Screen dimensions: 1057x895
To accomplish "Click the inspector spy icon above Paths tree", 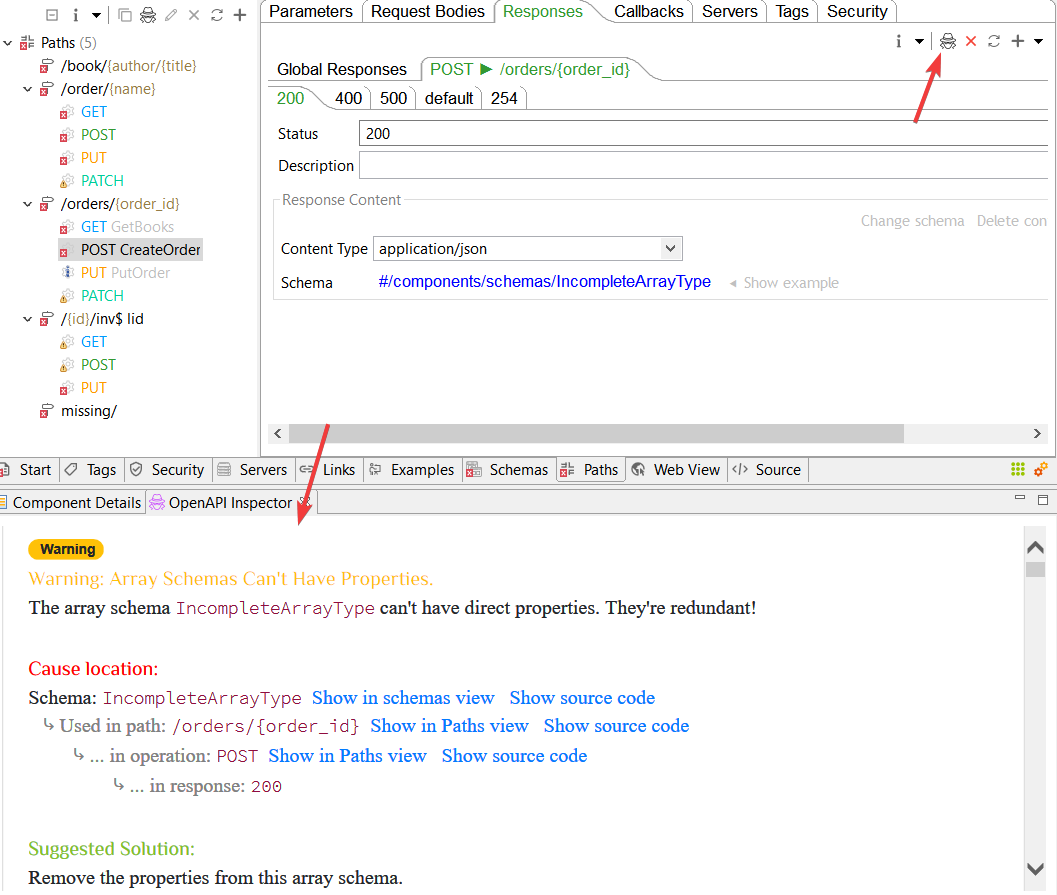I will 147,15.
